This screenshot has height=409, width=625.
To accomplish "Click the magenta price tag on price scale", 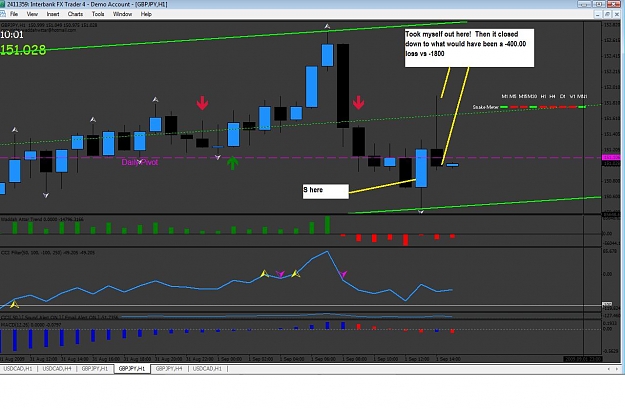I will click(x=611, y=158).
